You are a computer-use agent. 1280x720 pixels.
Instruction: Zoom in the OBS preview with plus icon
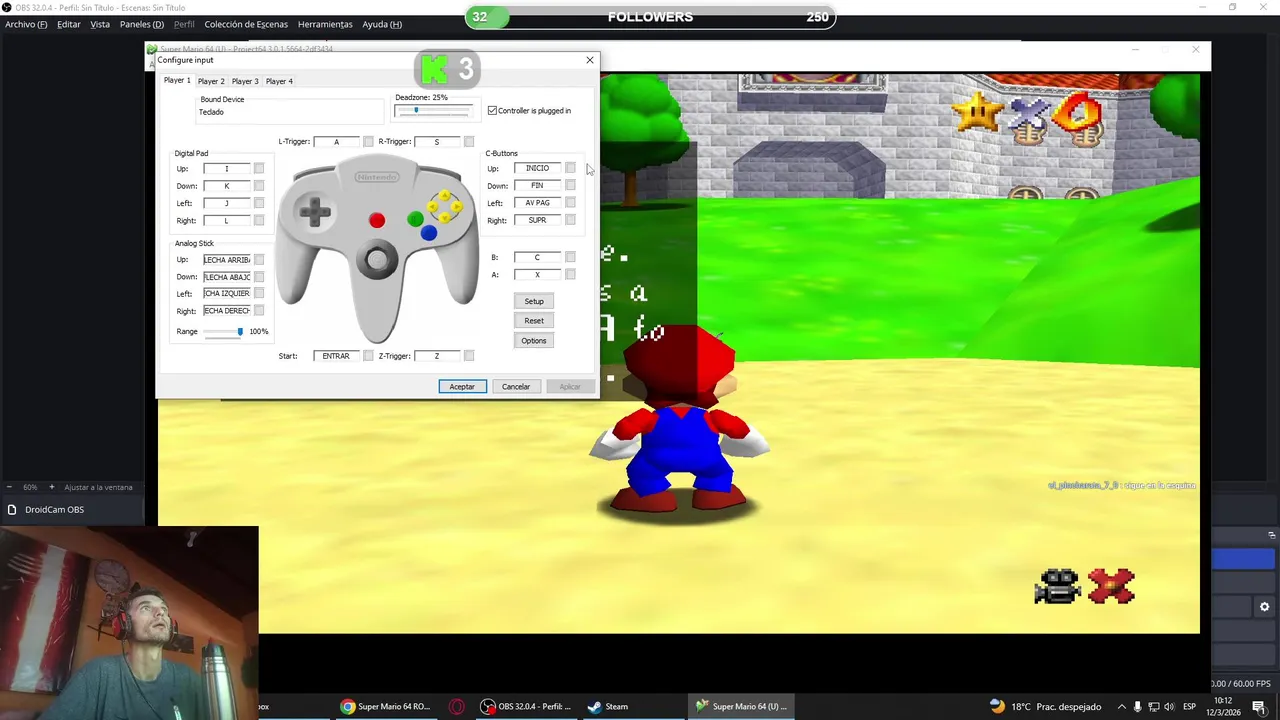(51, 487)
